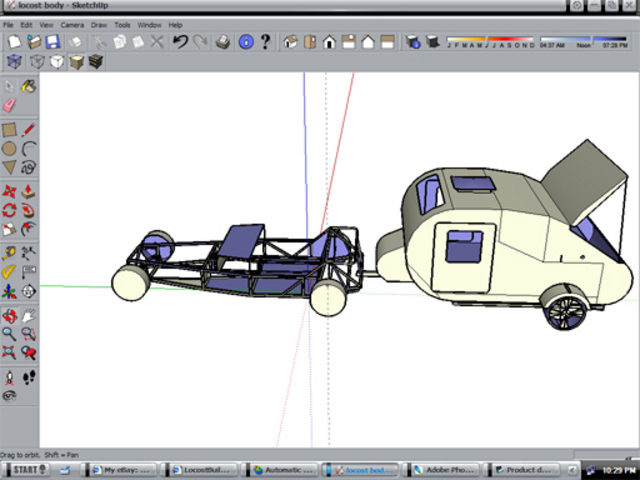Choose the Arc tool
This screenshot has width=640, height=480.
point(28,149)
